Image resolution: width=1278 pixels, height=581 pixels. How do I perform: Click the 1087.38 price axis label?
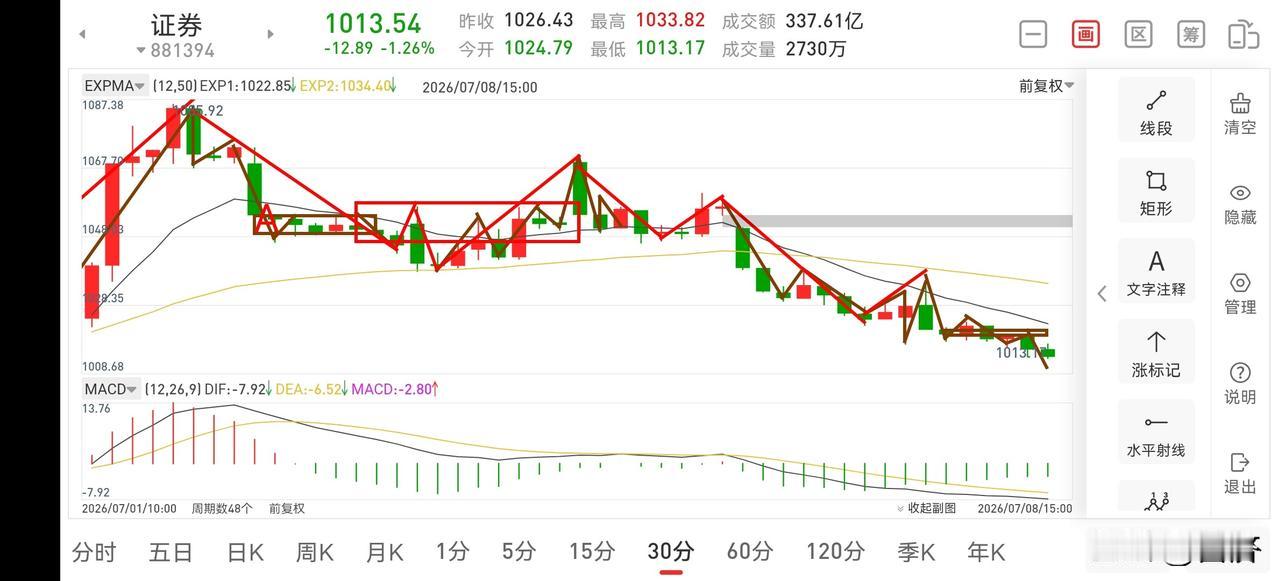[103, 105]
